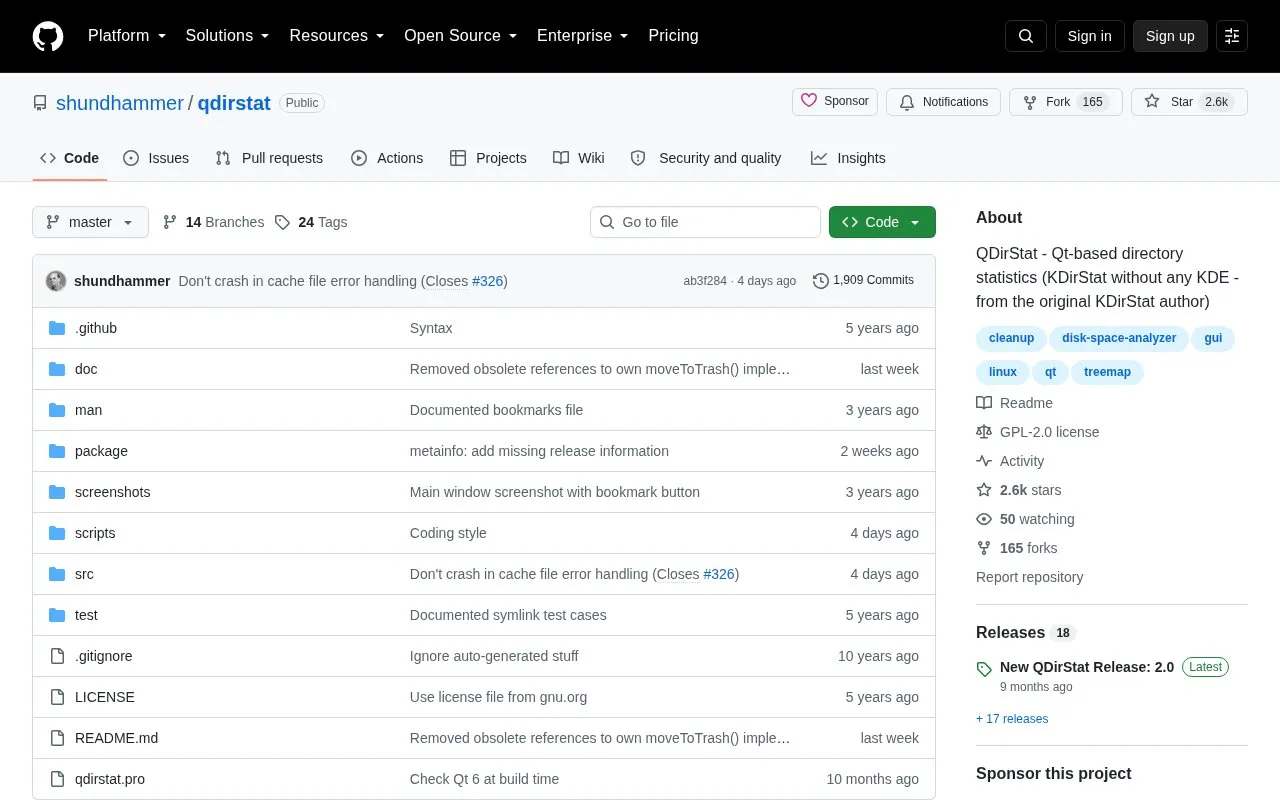Click the GitHub logo icon
The width and height of the screenshot is (1280, 800).
coord(48,36)
